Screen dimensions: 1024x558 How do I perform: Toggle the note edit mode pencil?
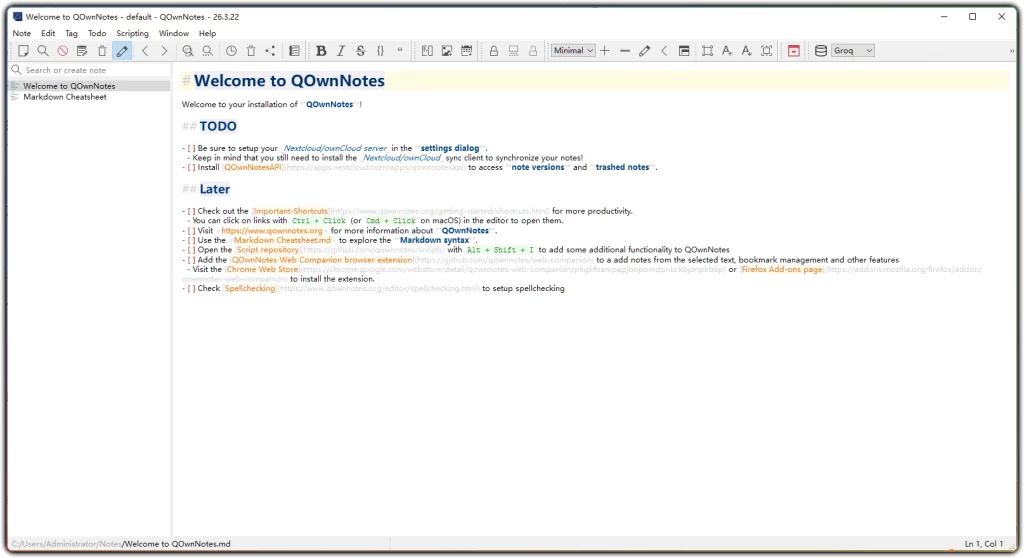[122, 51]
